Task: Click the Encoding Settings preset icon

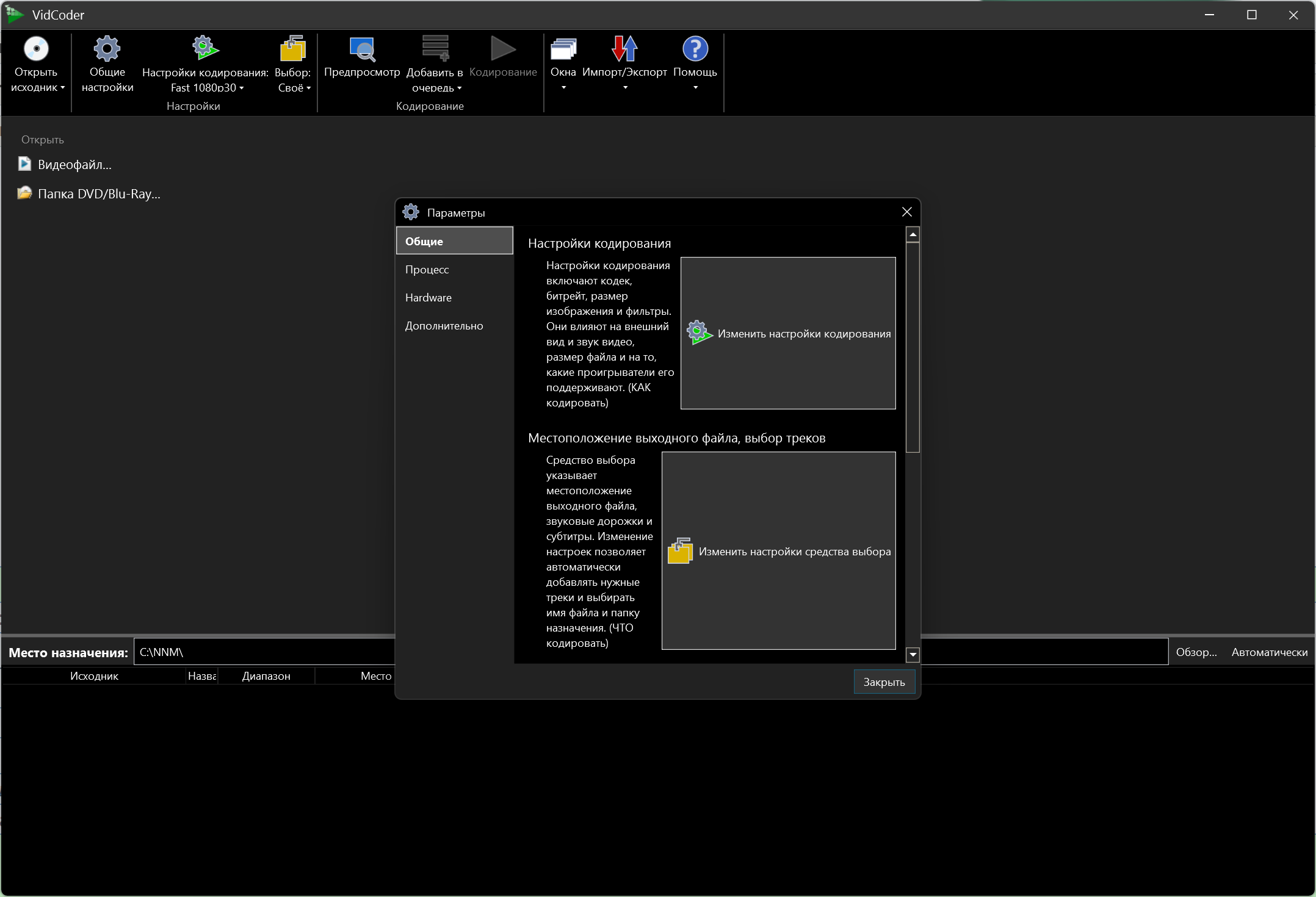Action: [x=205, y=48]
